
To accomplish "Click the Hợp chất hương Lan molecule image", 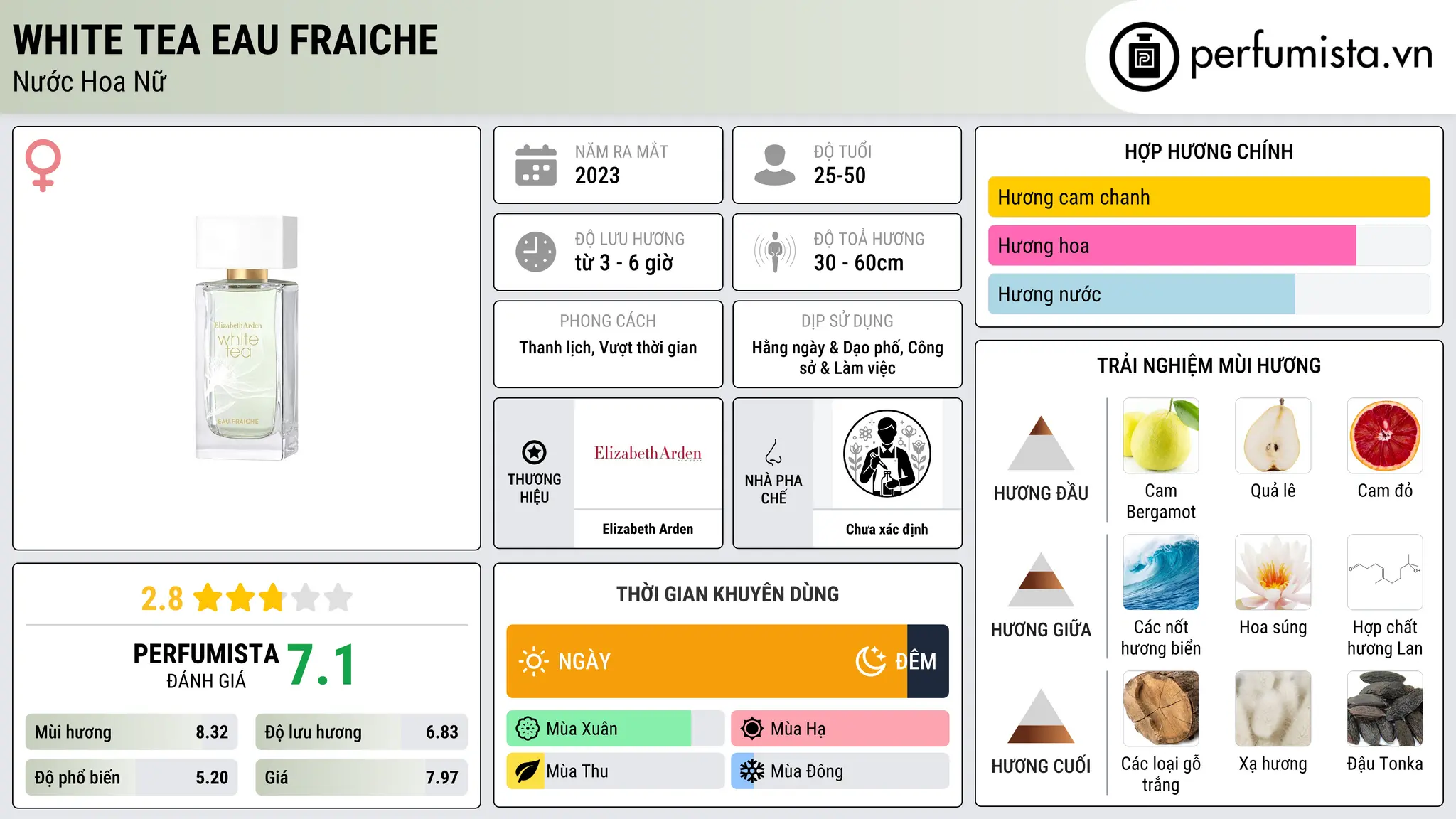I will coord(1385,572).
